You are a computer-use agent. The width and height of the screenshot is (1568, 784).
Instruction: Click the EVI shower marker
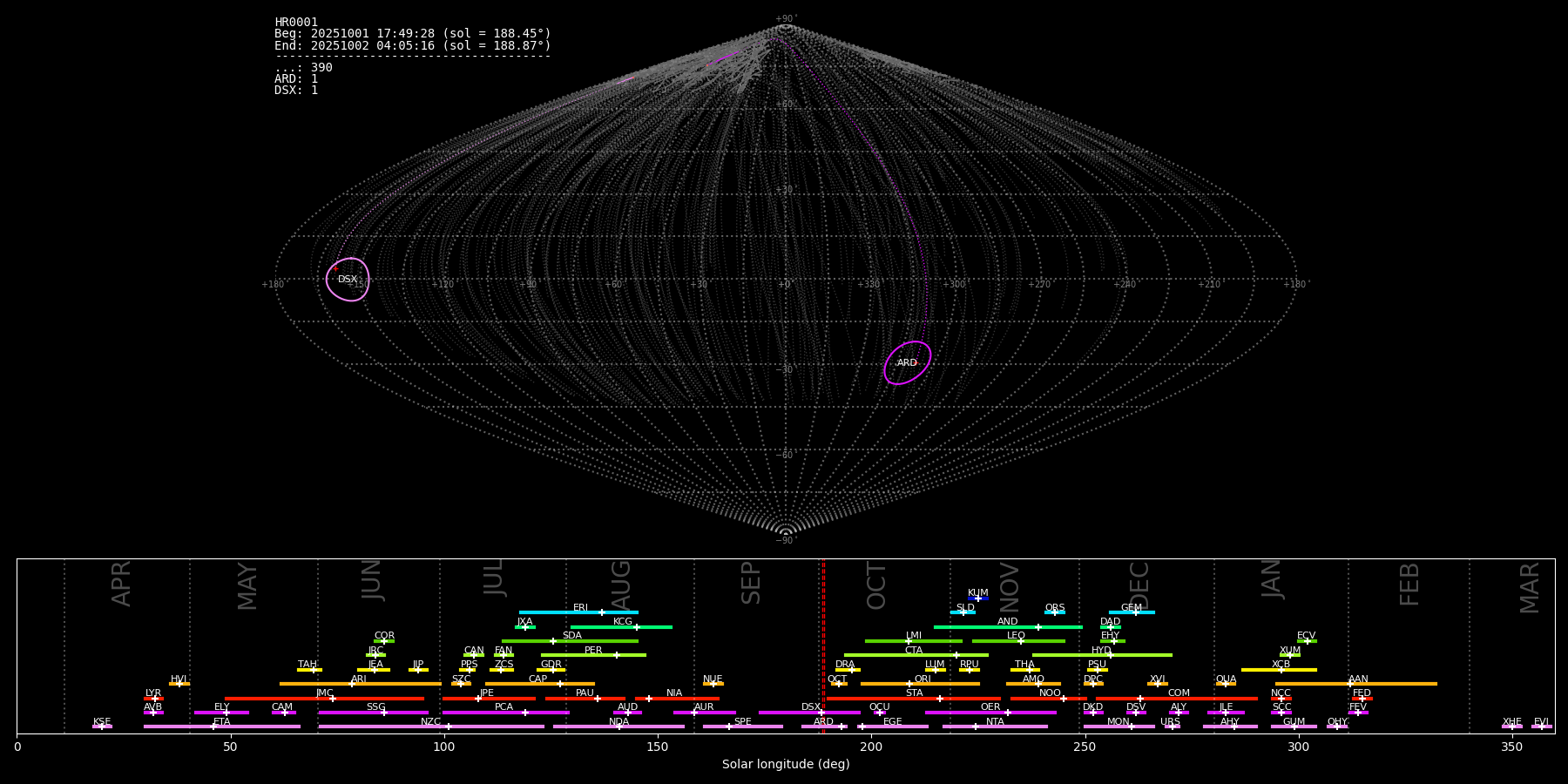click(x=1541, y=727)
